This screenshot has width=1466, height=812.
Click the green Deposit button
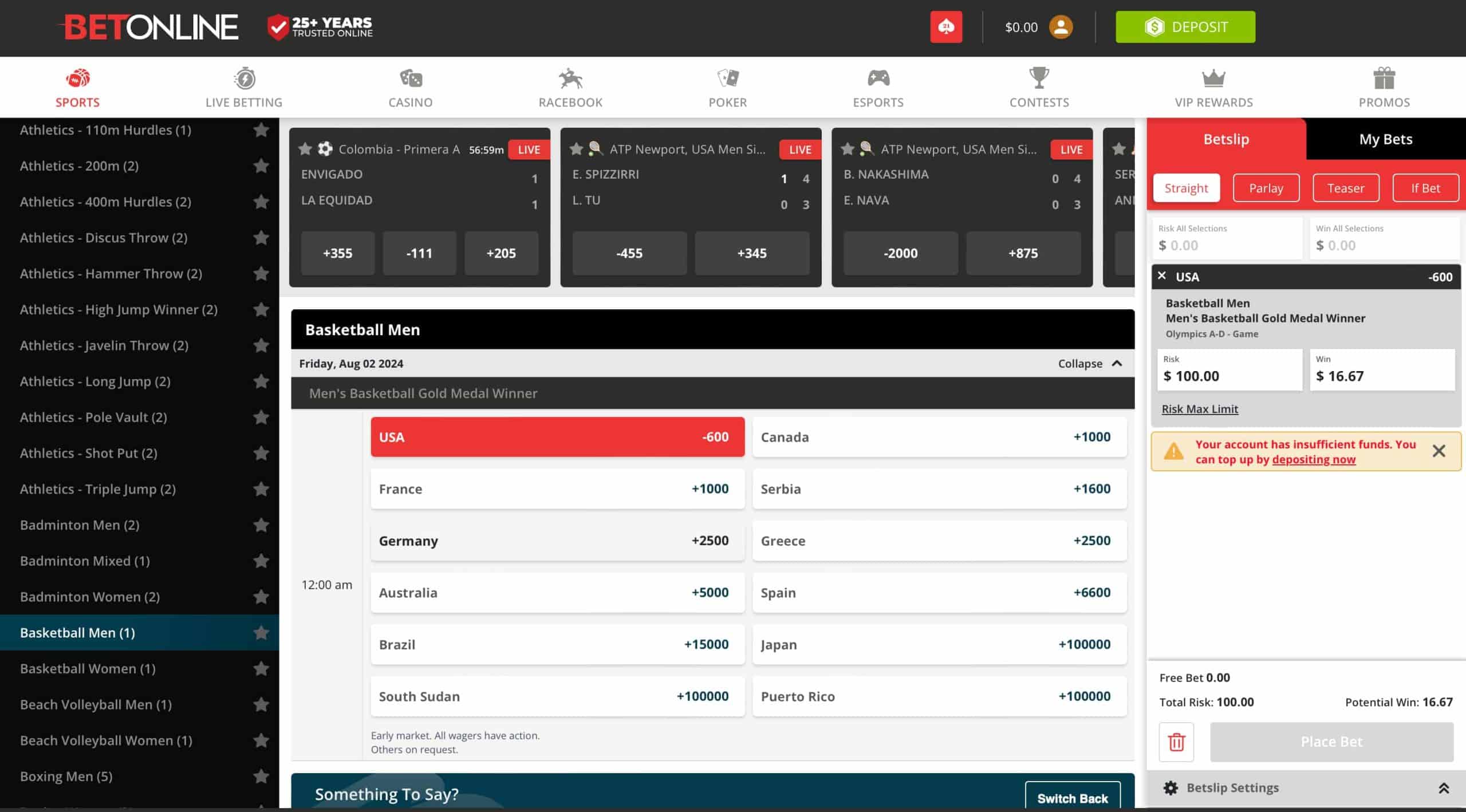pyautogui.click(x=1185, y=27)
